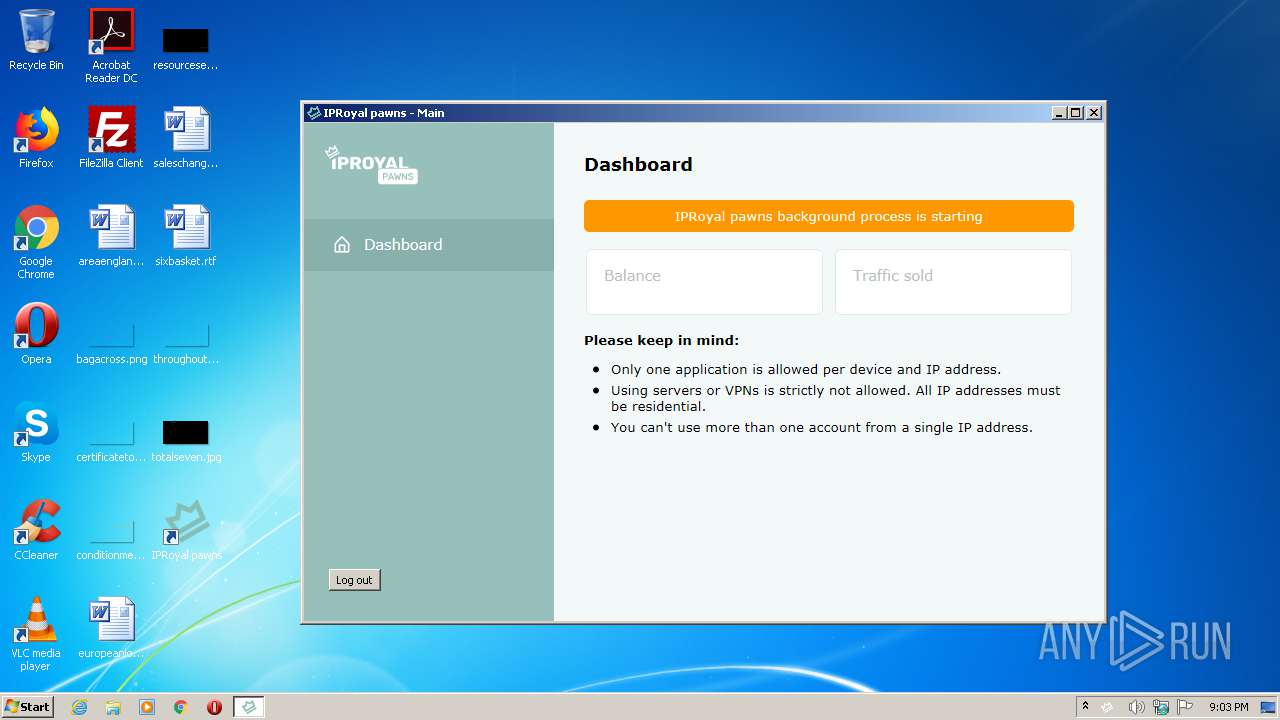Click the Dashboard heading text

[x=638, y=164]
